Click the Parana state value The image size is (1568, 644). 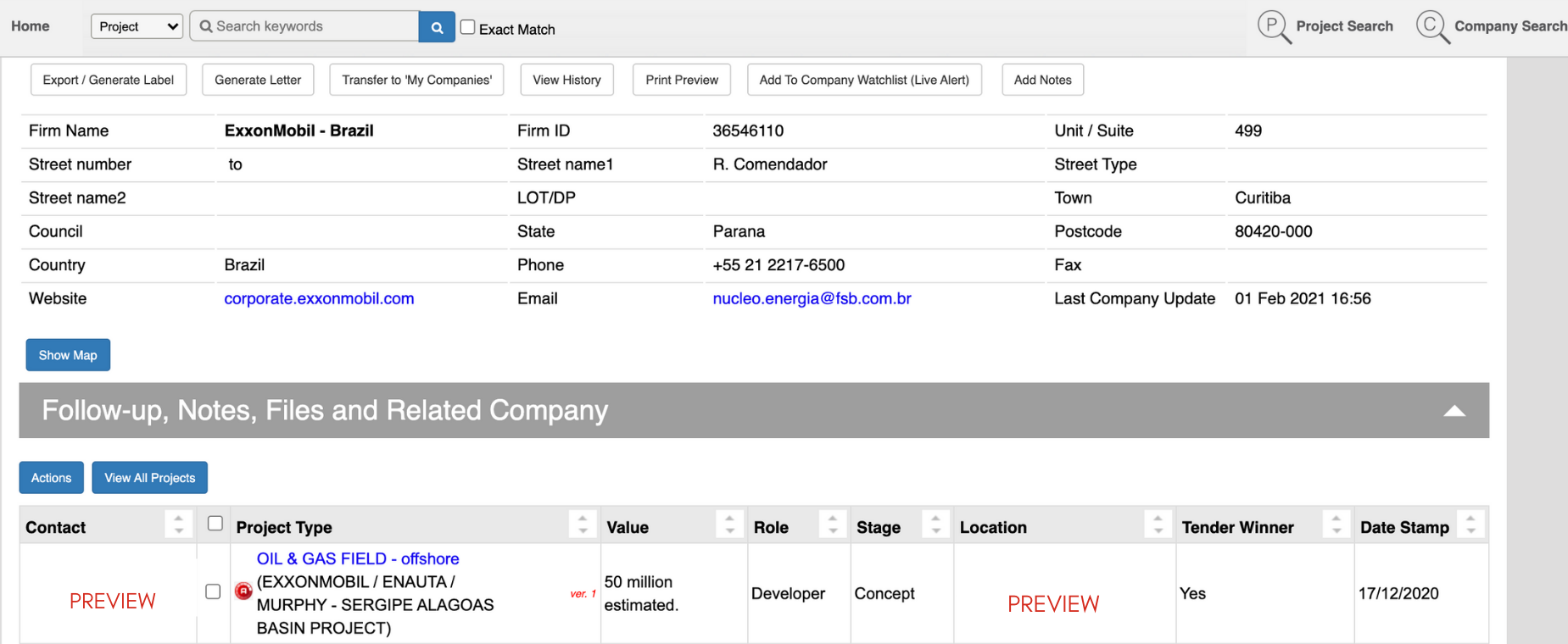click(739, 231)
